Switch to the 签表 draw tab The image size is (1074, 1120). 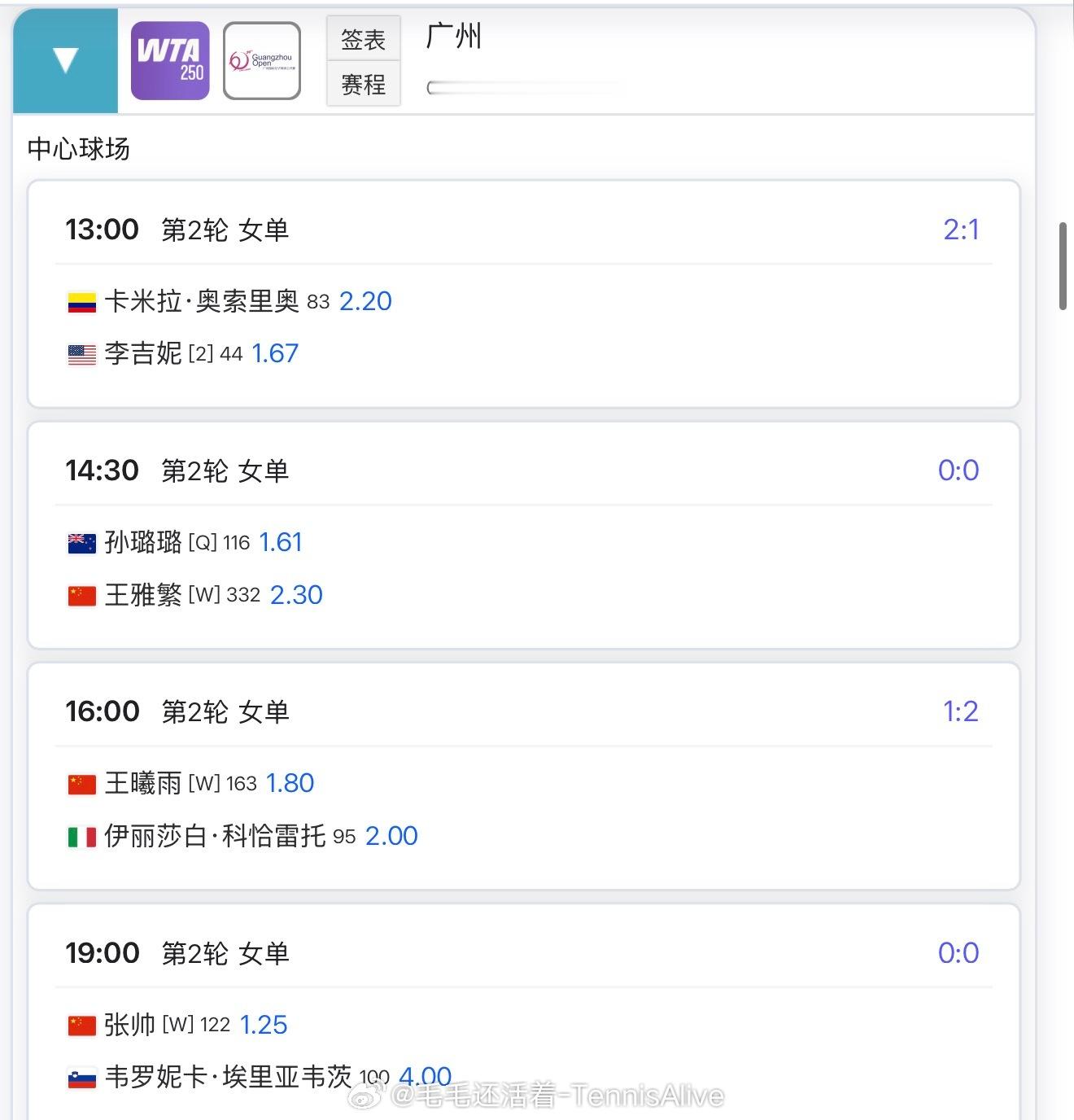pos(363,39)
